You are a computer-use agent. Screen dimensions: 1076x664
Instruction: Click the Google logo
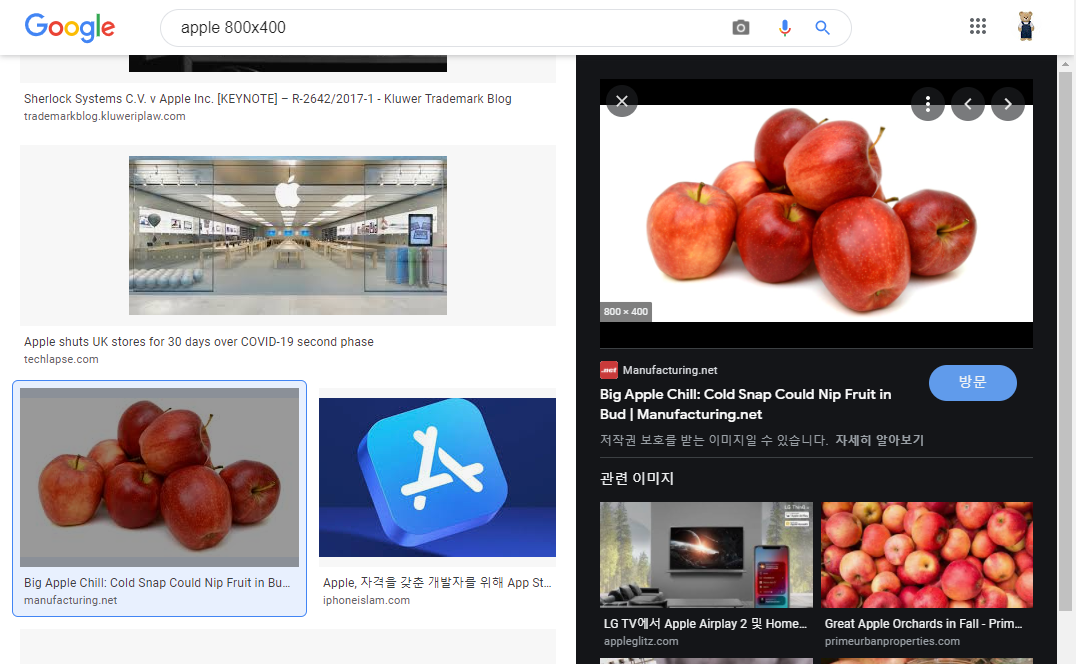[69, 27]
